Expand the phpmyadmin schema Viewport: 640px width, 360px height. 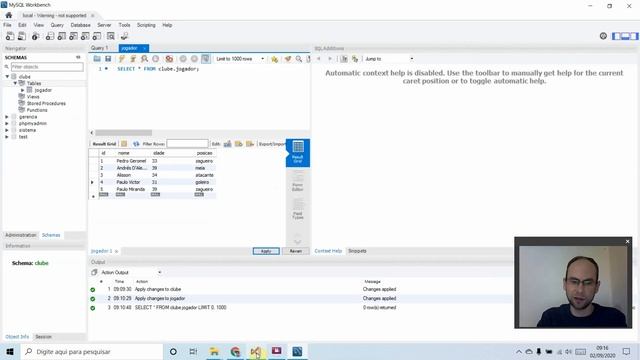7,123
